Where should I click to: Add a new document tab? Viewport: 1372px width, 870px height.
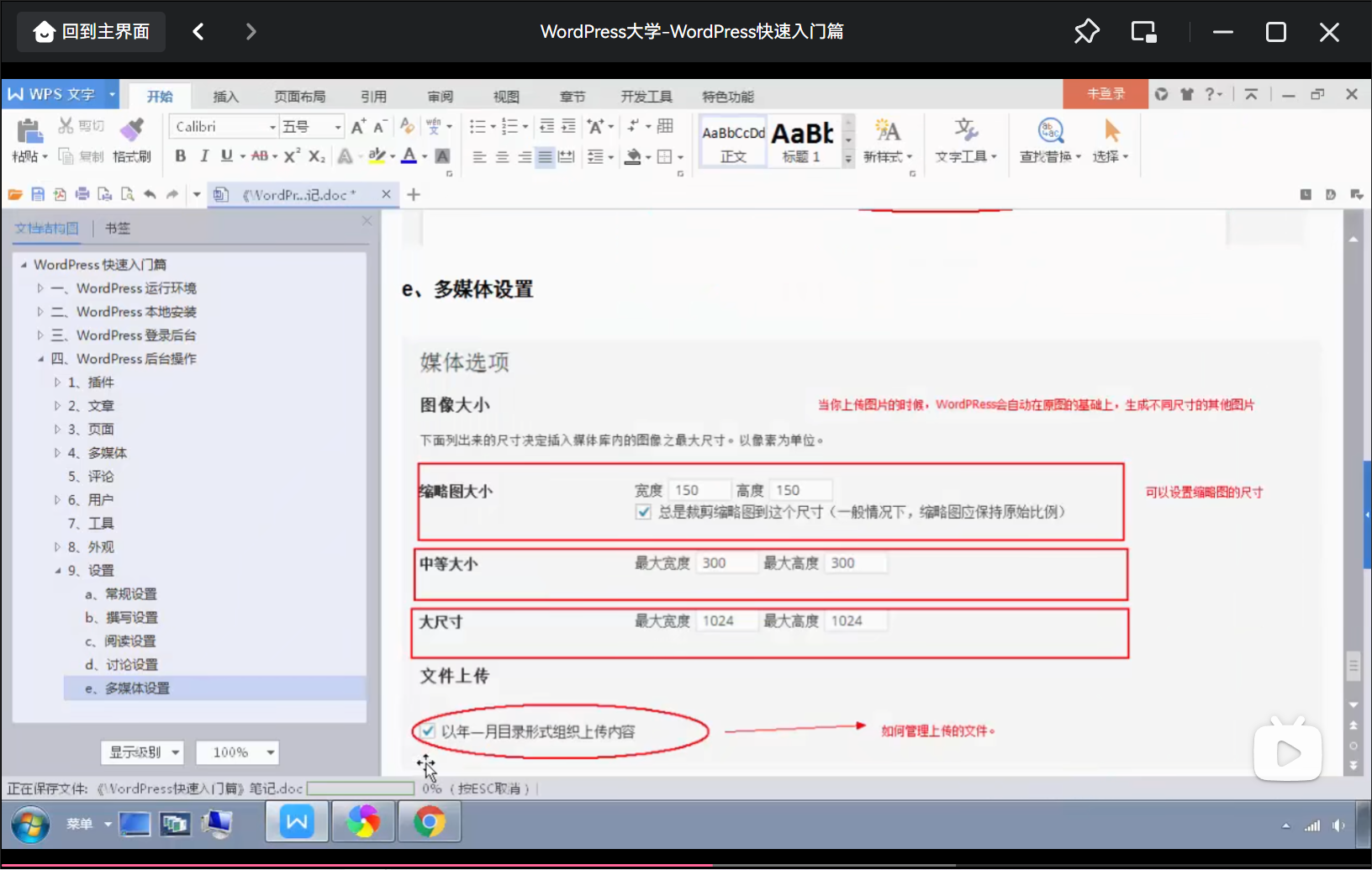(414, 195)
